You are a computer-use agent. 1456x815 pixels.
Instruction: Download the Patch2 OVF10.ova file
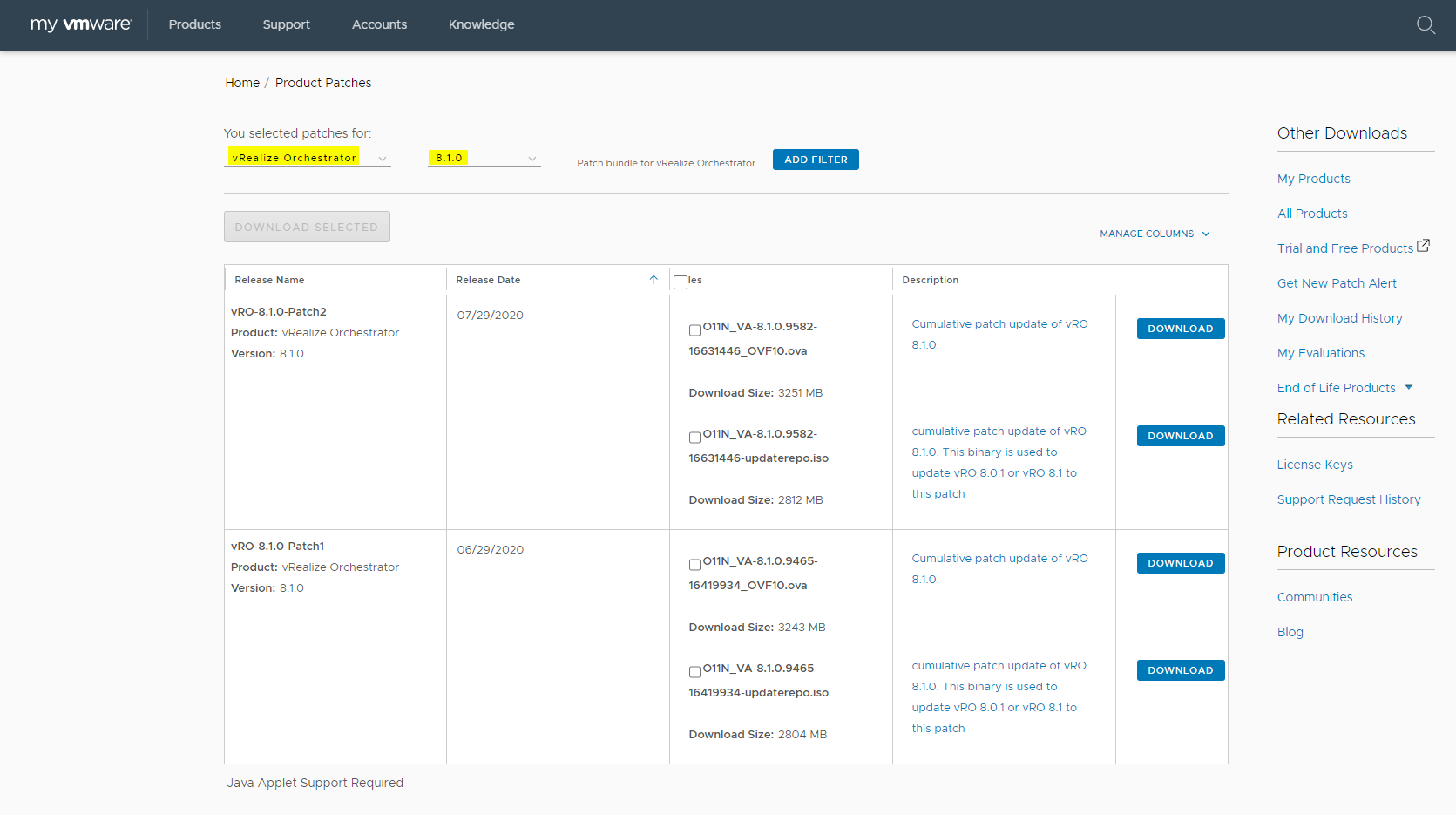pyautogui.click(x=1180, y=329)
